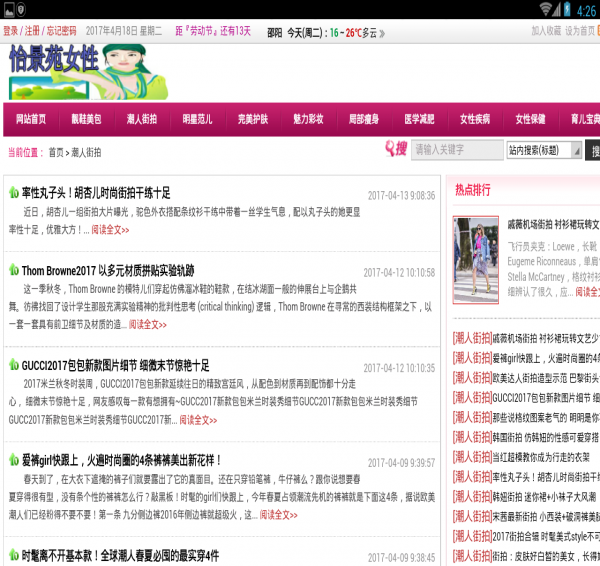Open the 魅力彩妆 navigation tab
Image resolution: width=600 pixels, height=566 pixels.
pyautogui.click(x=308, y=119)
